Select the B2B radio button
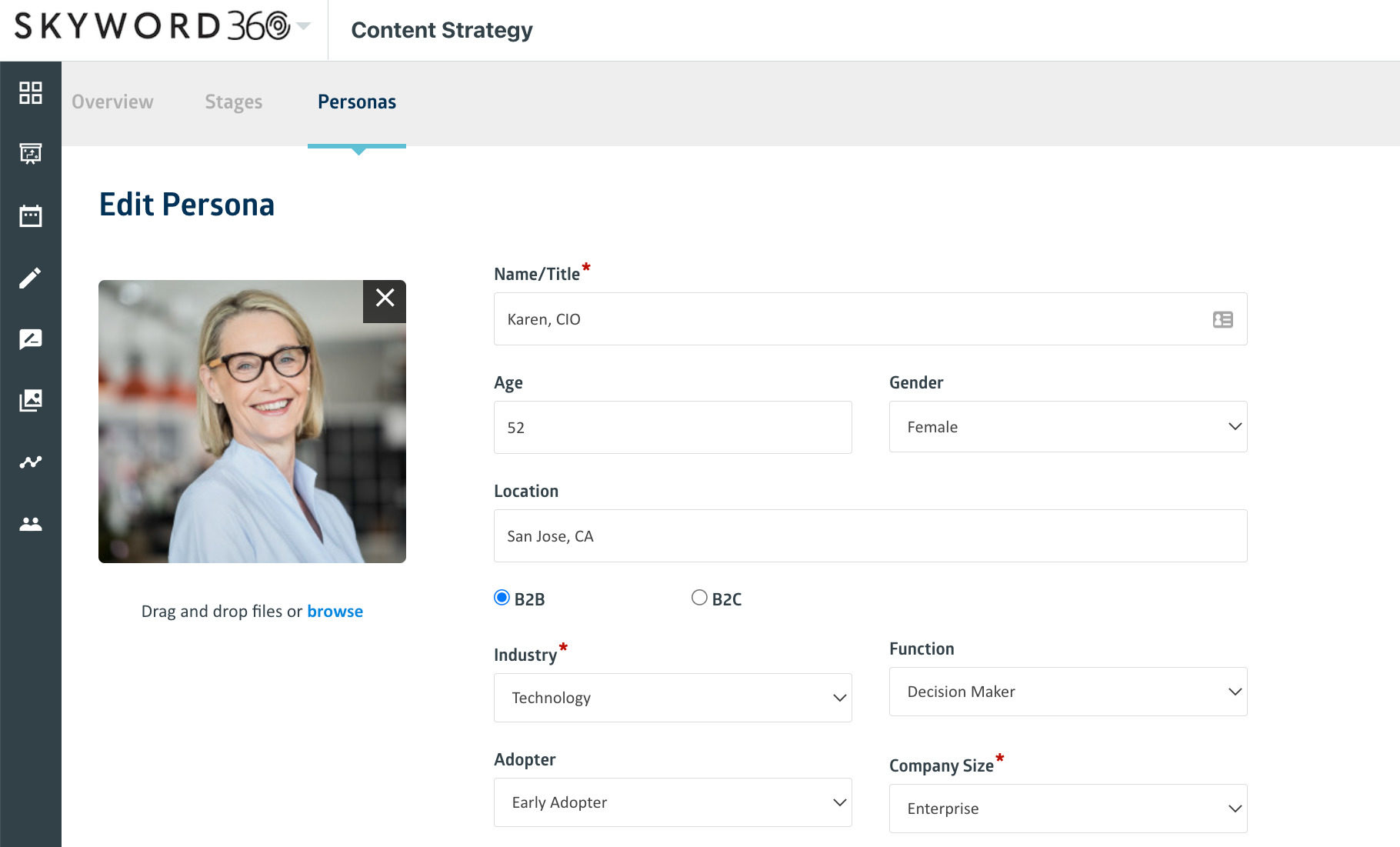The width and height of the screenshot is (1400, 847). [x=502, y=598]
